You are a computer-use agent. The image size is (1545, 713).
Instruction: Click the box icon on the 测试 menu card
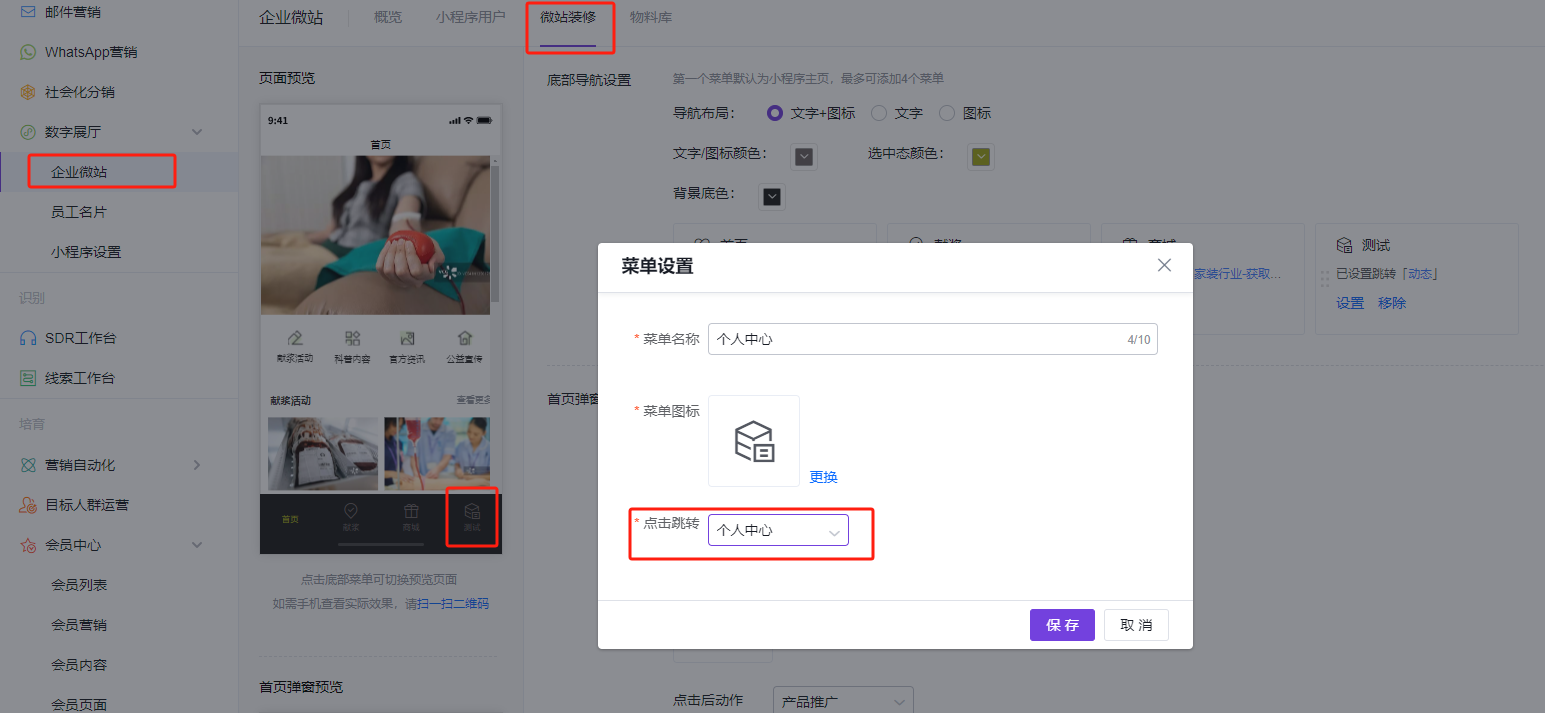[1345, 245]
